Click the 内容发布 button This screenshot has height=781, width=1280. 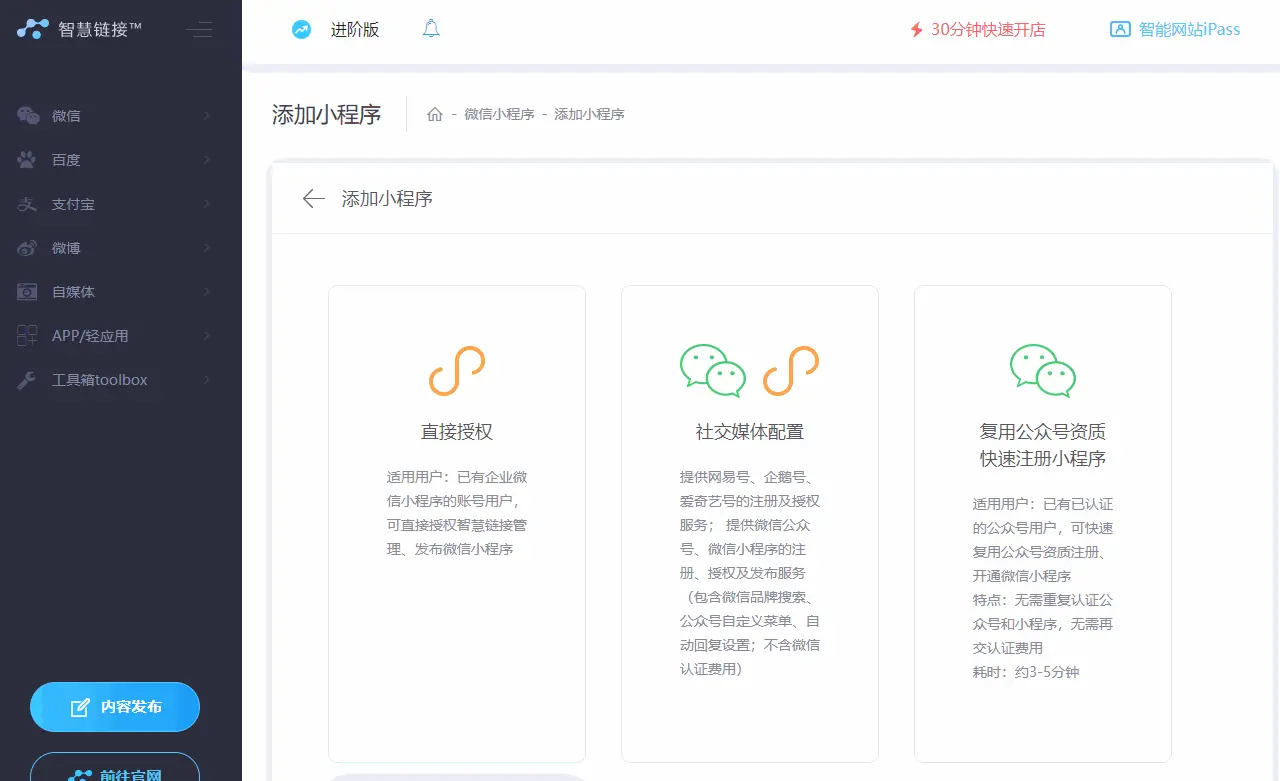(114, 706)
